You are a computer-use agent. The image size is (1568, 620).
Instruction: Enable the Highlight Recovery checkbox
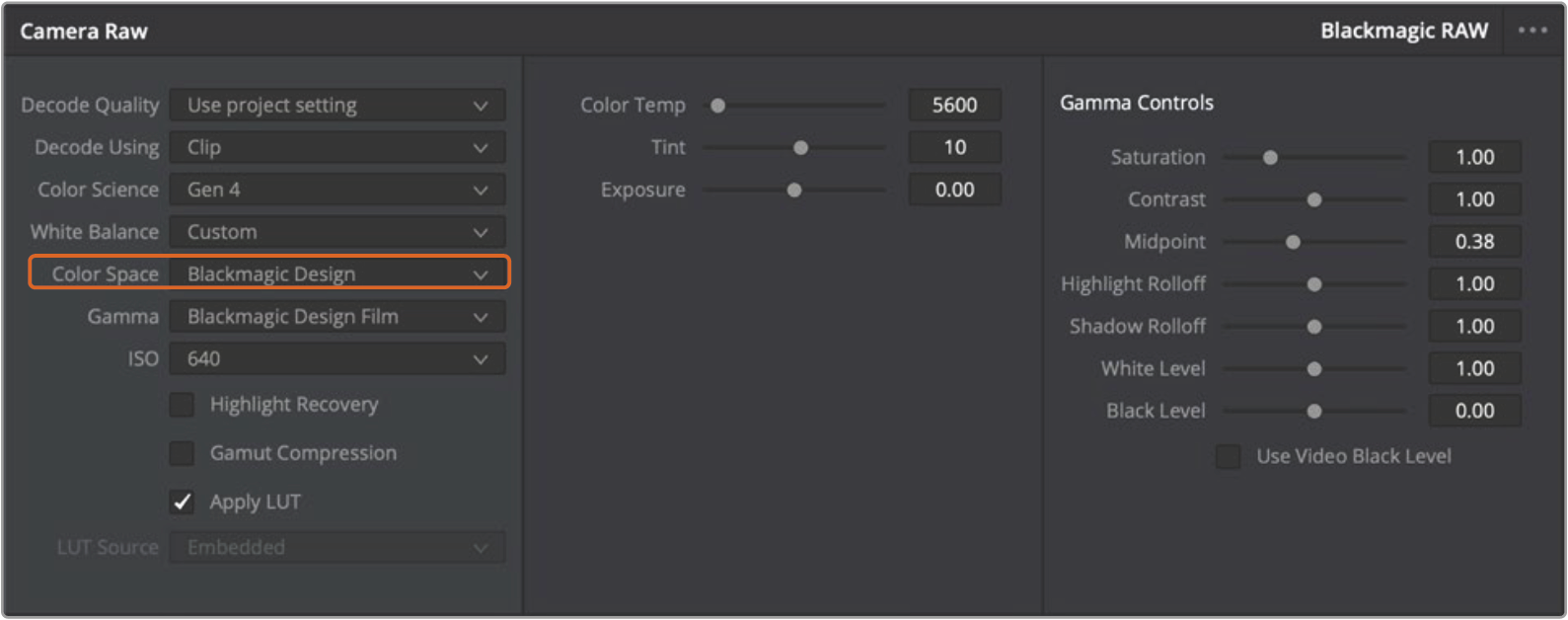click(183, 405)
